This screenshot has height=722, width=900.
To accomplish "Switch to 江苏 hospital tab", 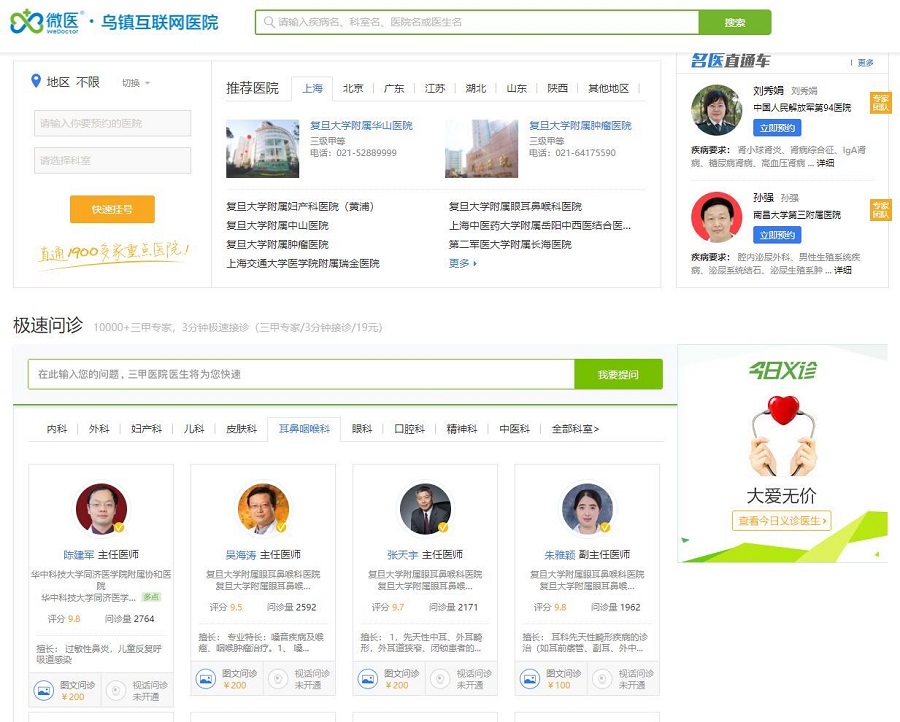I will [x=435, y=88].
